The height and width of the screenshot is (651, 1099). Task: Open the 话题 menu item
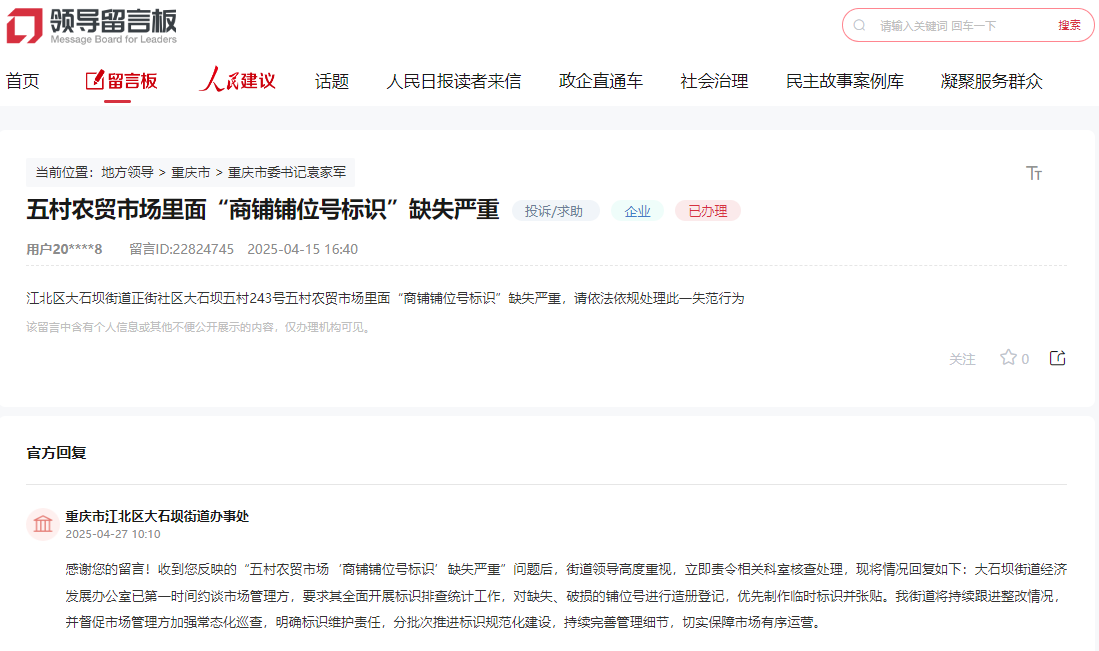(331, 80)
